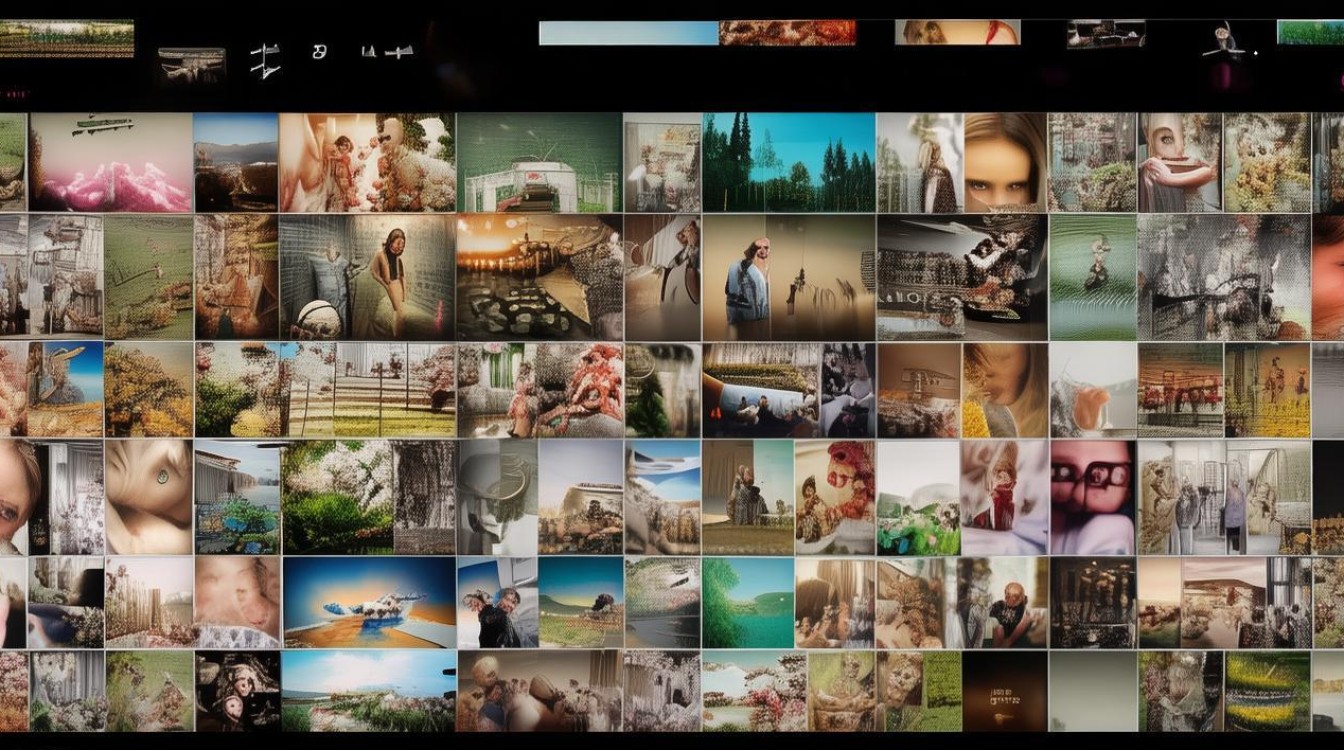This screenshot has width=1344, height=750.
Task: Select the face with large black glasses photo
Action: pyautogui.click(x=1092, y=497)
